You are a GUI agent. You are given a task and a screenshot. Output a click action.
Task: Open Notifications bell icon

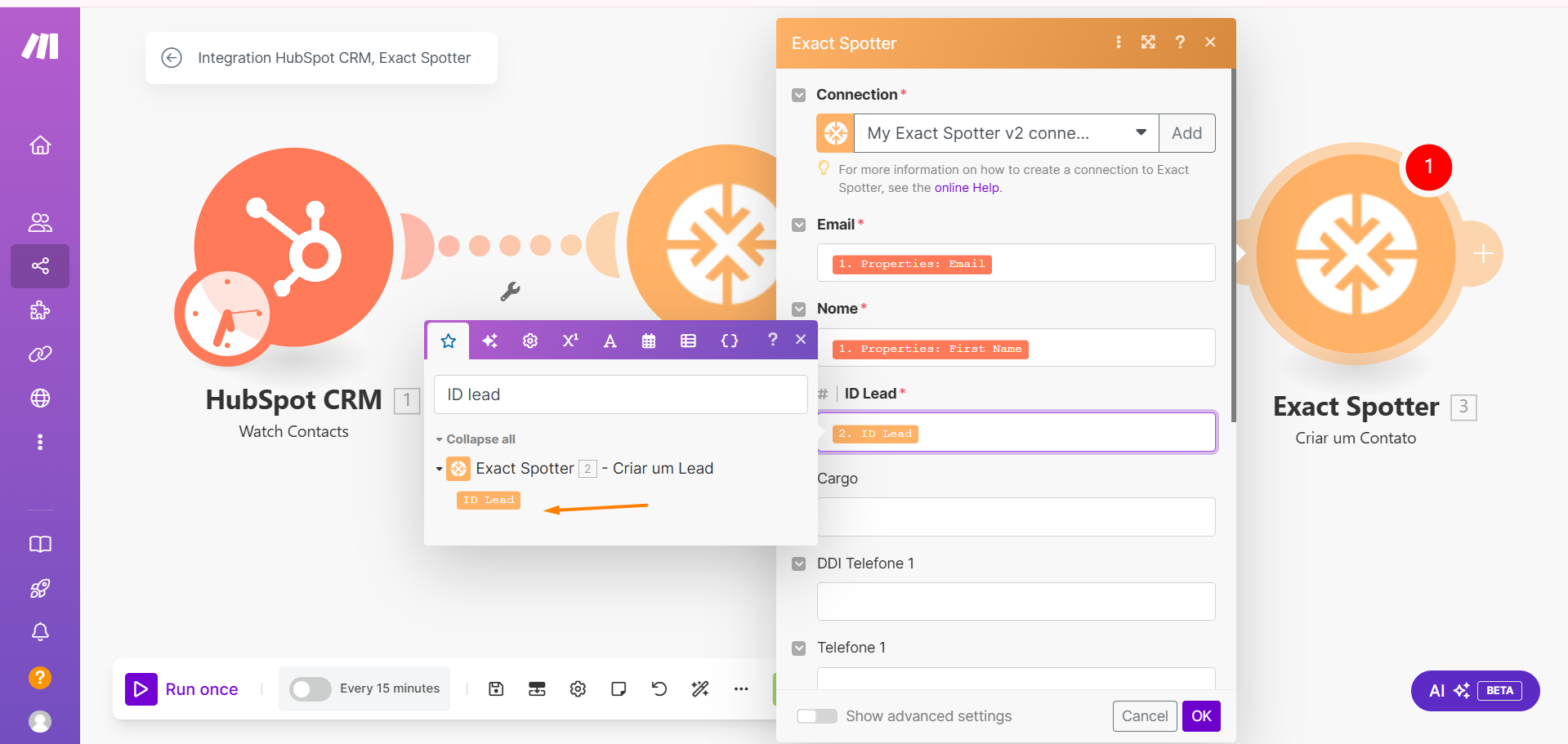40,632
